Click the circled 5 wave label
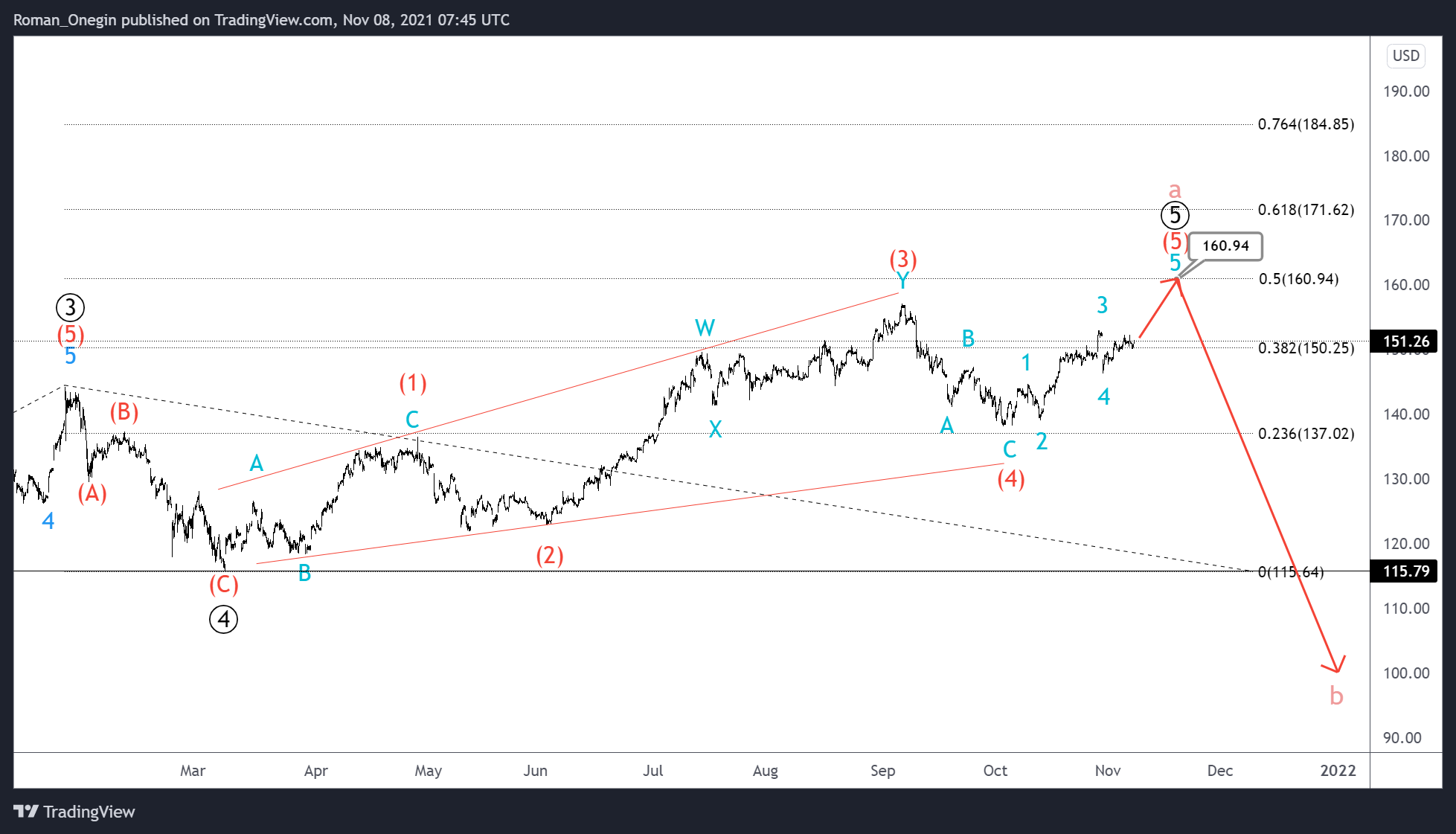 [x=1175, y=216]
